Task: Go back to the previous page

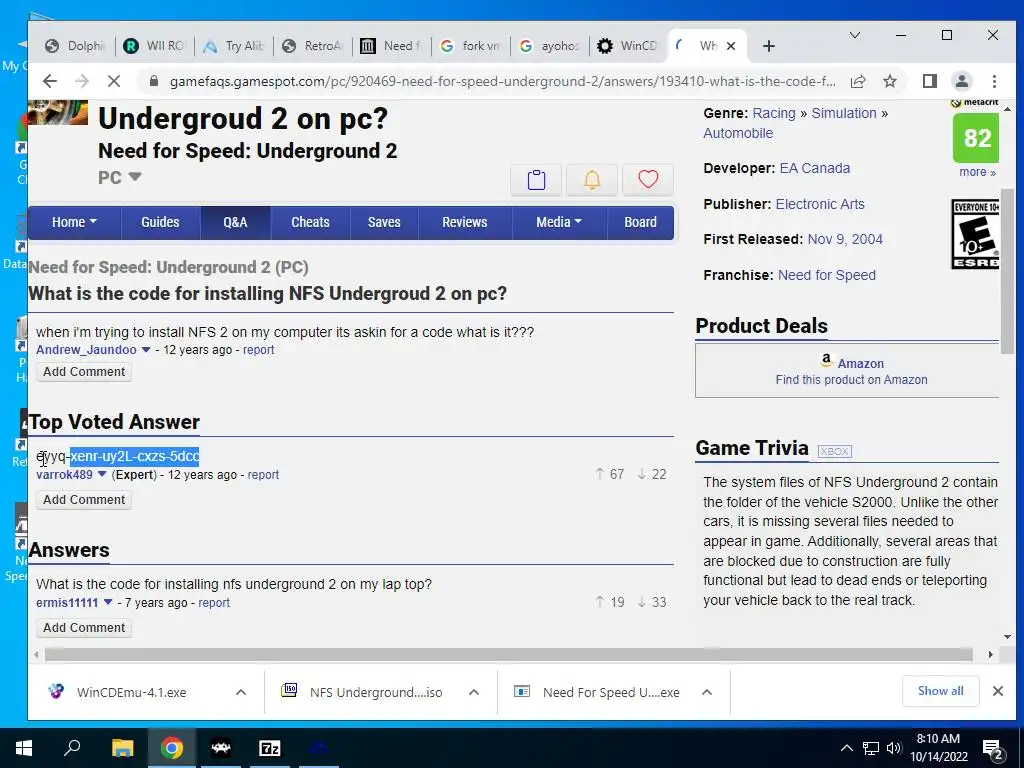Action: pos(50,81)
